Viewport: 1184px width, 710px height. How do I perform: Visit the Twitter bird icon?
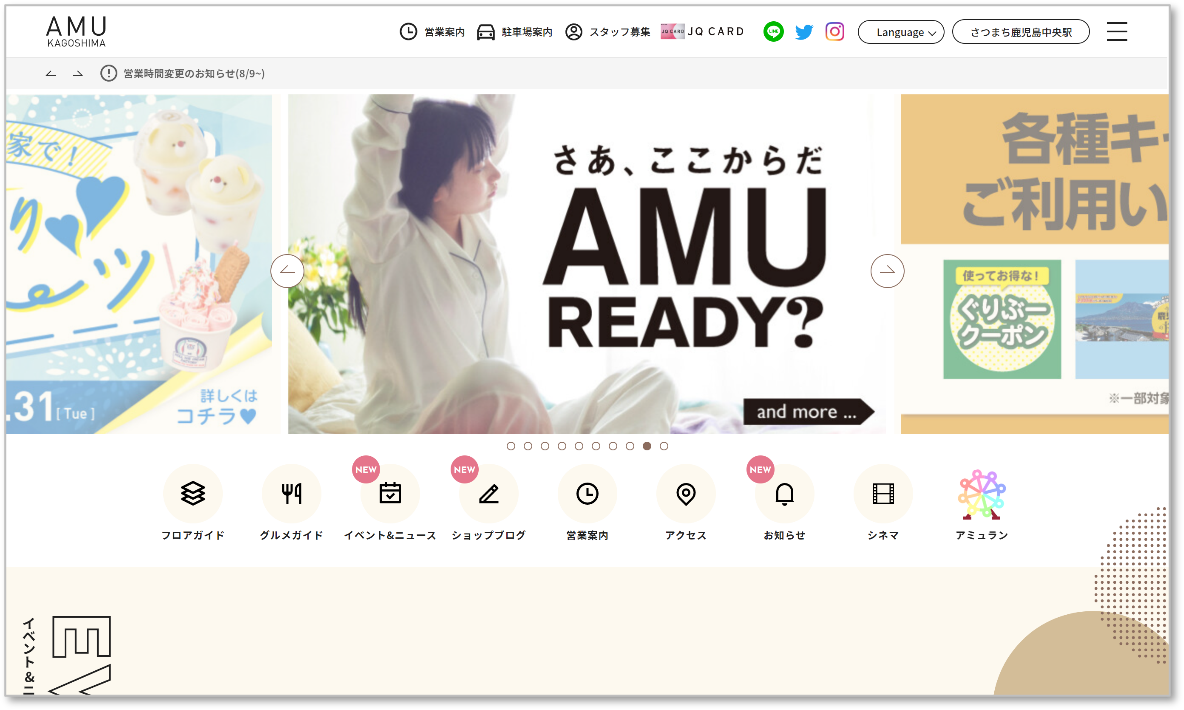pos(804,32)
